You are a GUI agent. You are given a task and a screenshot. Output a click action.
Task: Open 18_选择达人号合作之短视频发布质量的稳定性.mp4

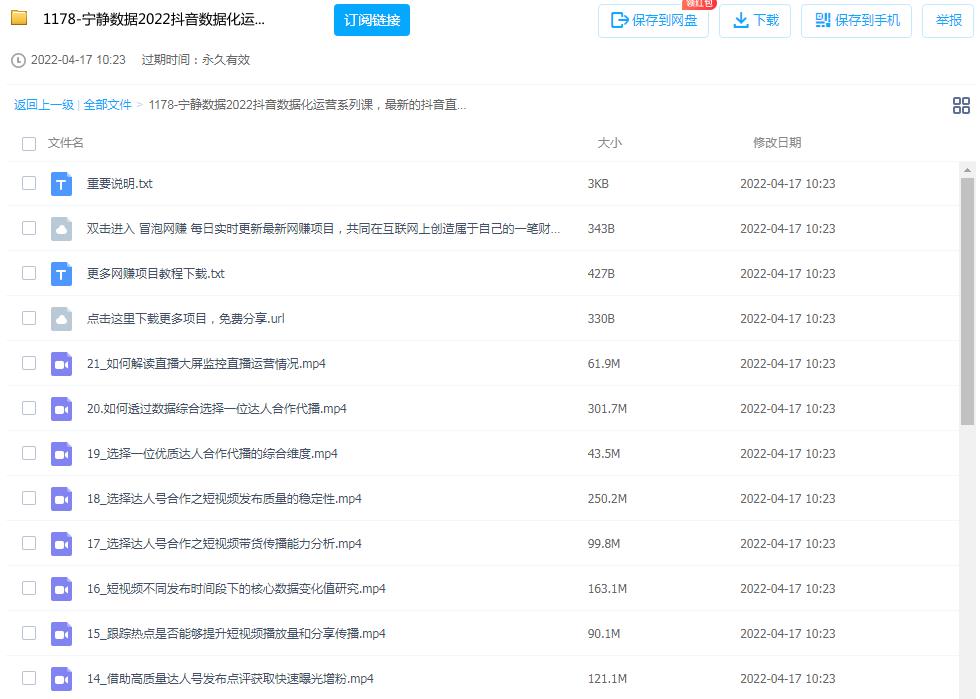pyautogui.click(x=224, y=499)
